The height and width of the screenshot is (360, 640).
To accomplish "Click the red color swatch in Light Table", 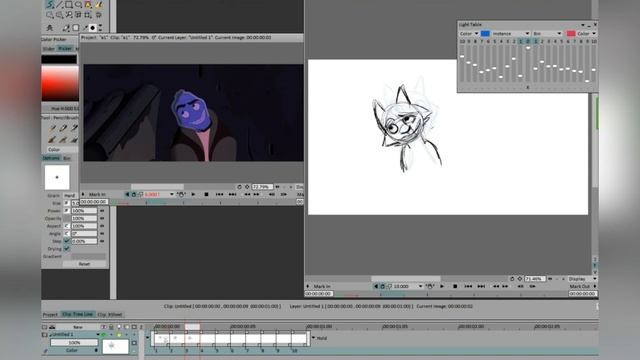I will pyautogui.click(x=571, y=33).
